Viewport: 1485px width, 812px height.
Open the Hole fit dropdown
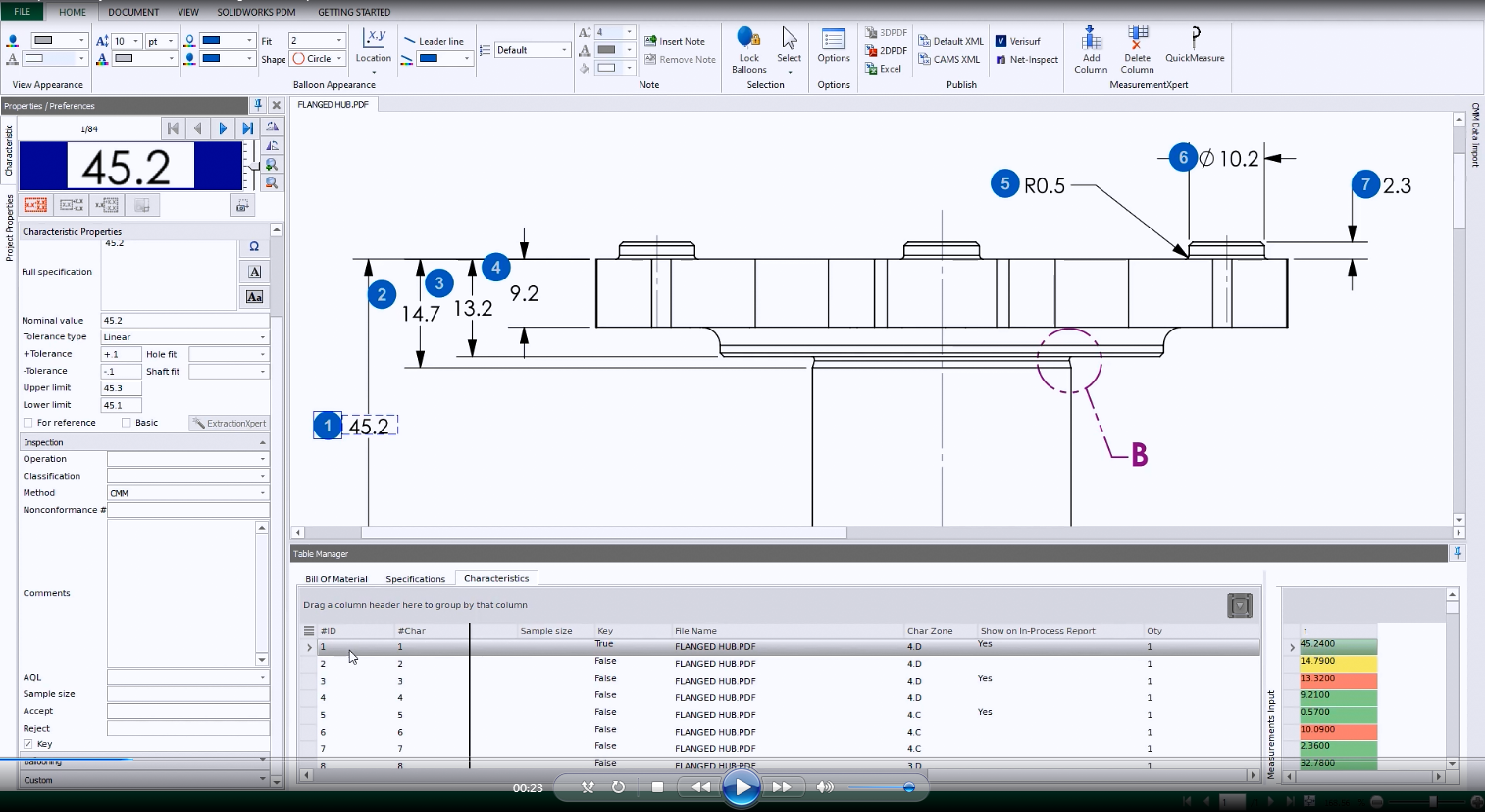pyautogui.click(x=228, y=354)
